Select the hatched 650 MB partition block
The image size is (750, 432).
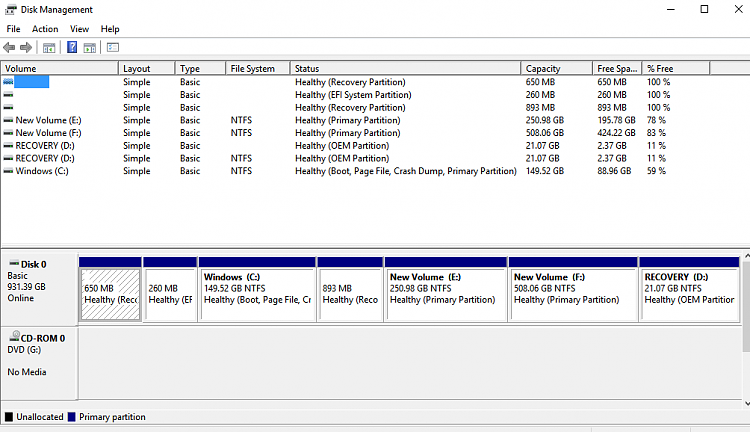click(110, 295)
